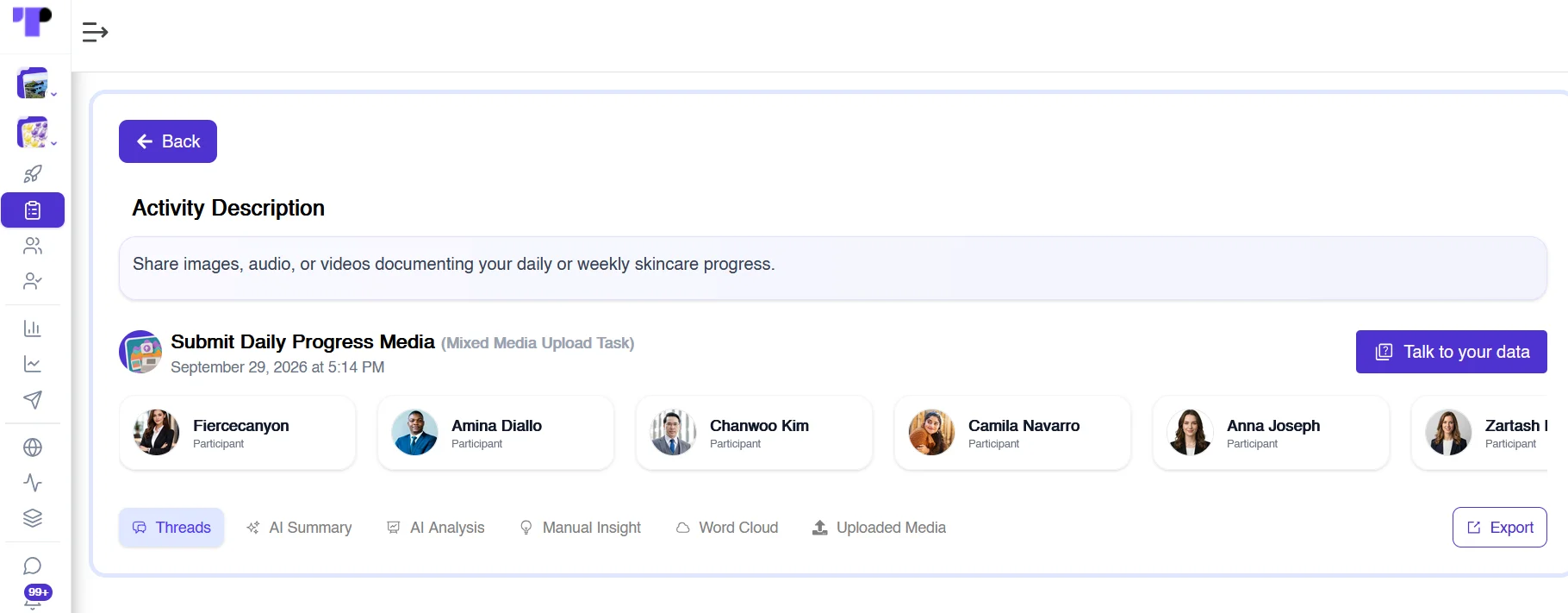Viewport: 1568px width, 613px height.
Task: Click the 99+ notifications badge
Action: pos(38,592)
